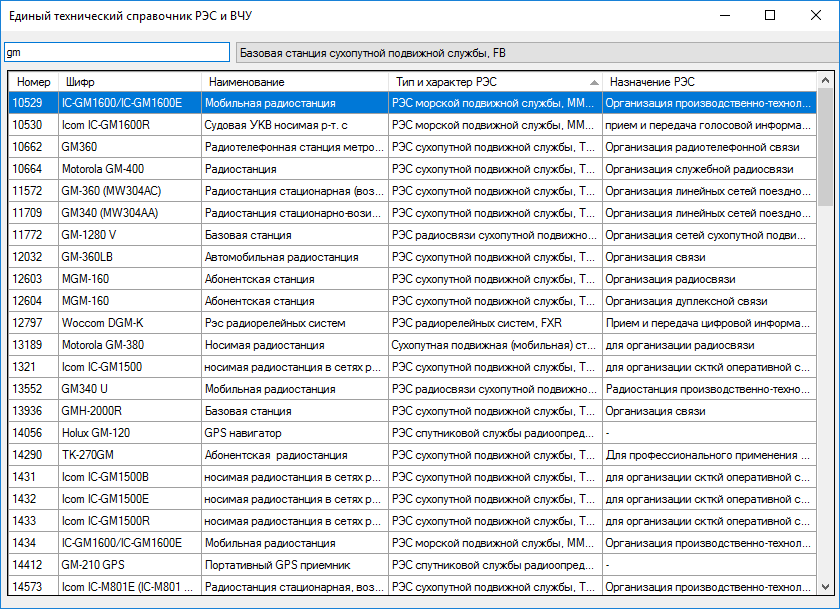Click "Базовая станция" name in row 11772
Image resolution: width=840 pixels, height=609 pixels.
295,235
